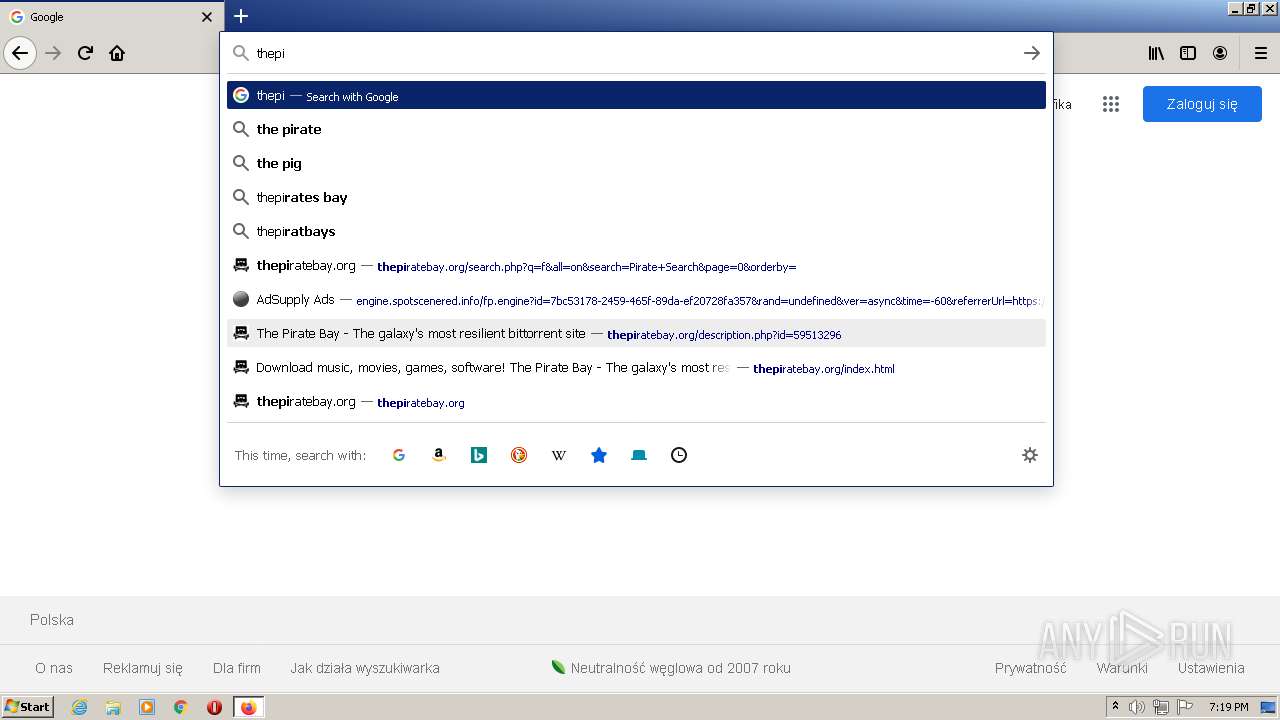1280x720 pixels.
Task: Open the Library bookmarks icon
Action: 1156,53
